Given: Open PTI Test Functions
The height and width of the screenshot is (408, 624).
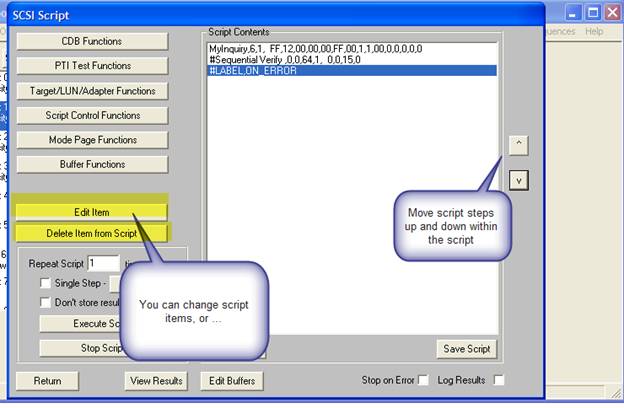Looking at the screenshot, I should click(91, 66).
